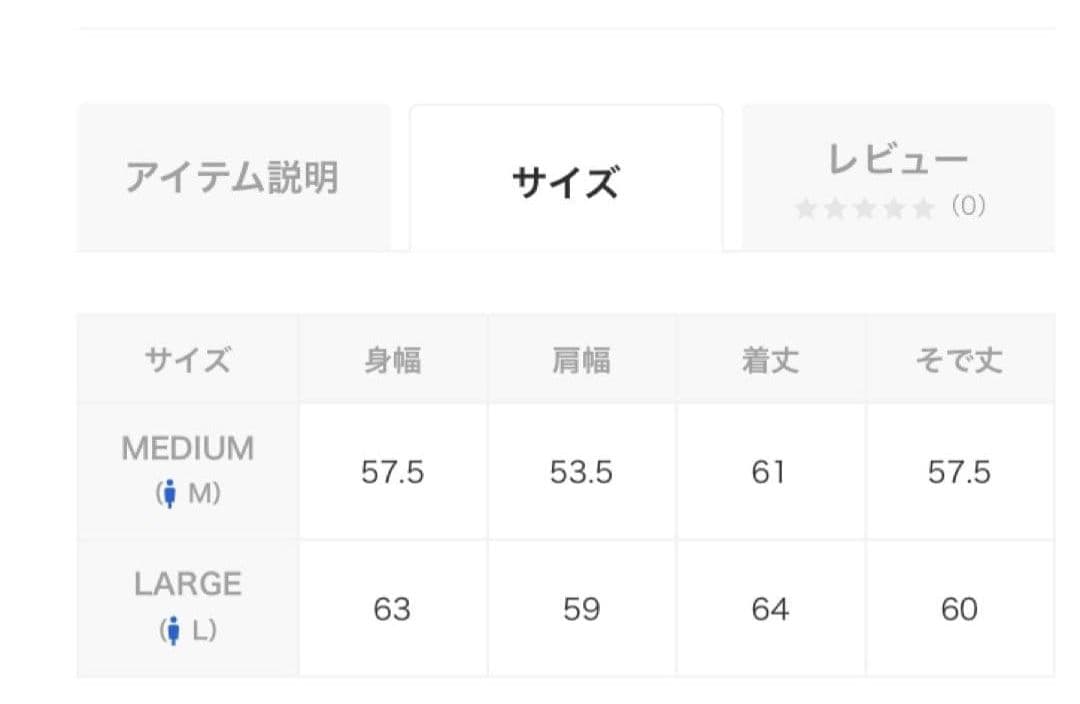Click the 身幅 column header
The height and width of the screenshot is (704, 1080).
click(393, 360)
